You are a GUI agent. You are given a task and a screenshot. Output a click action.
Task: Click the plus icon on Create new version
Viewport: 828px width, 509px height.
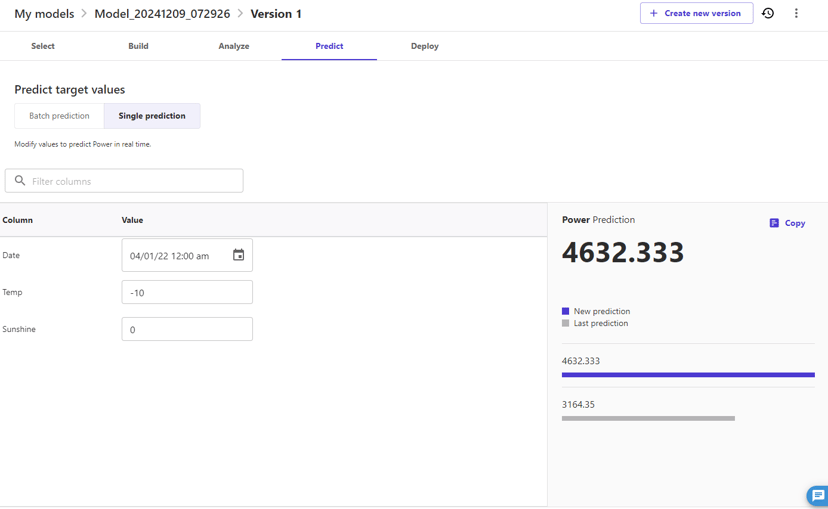coord(653,13)
